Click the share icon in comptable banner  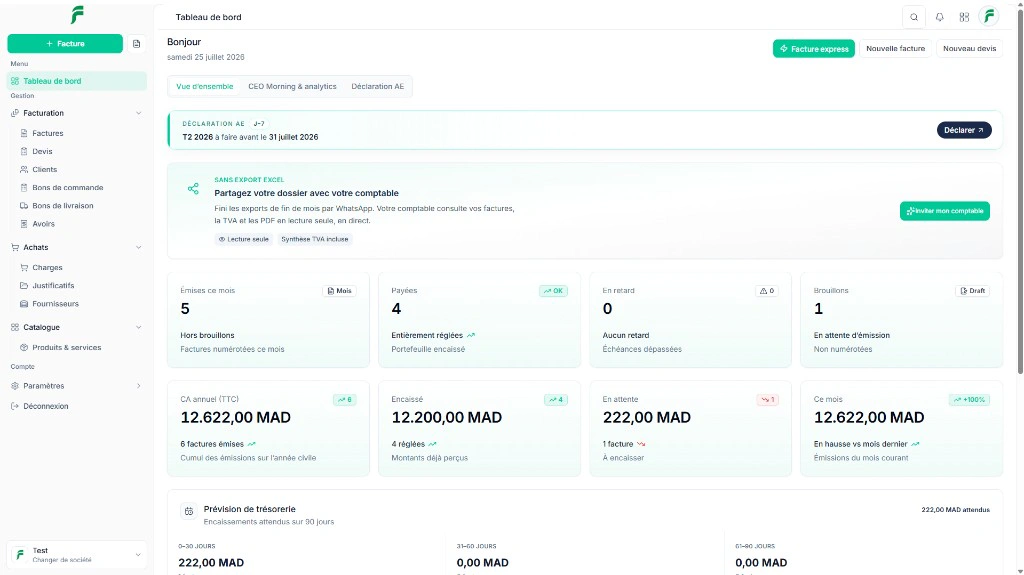pos(193,189)
